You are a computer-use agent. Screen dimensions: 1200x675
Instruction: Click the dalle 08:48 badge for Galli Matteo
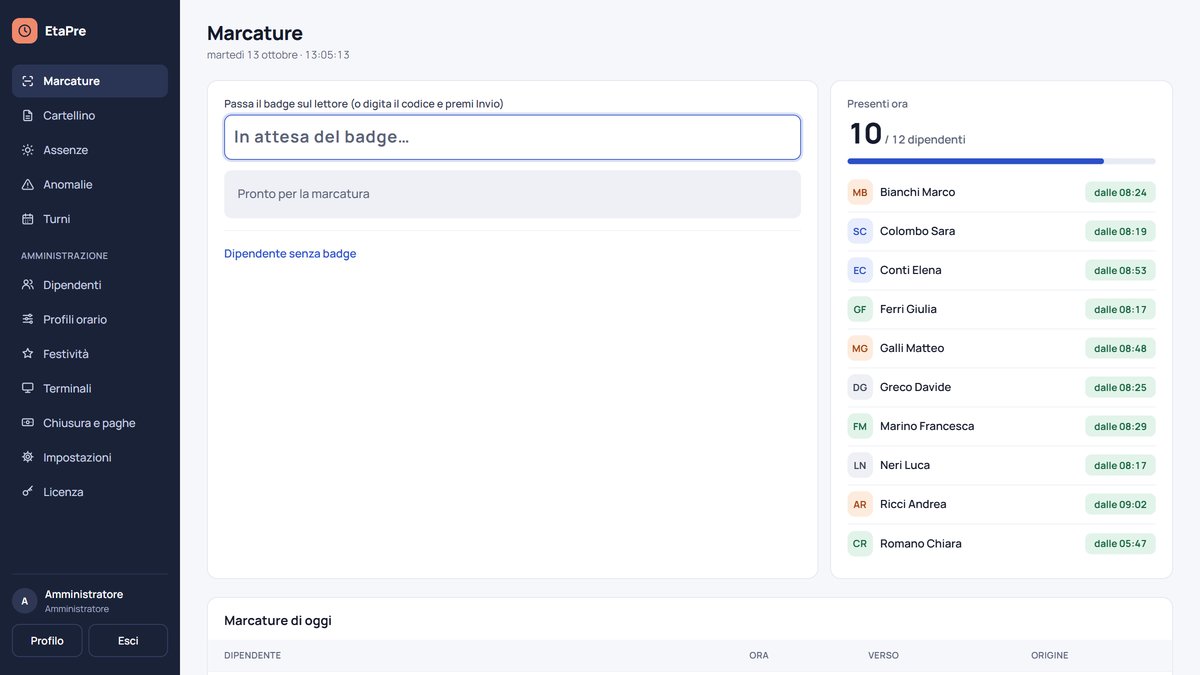[1120, 348]
